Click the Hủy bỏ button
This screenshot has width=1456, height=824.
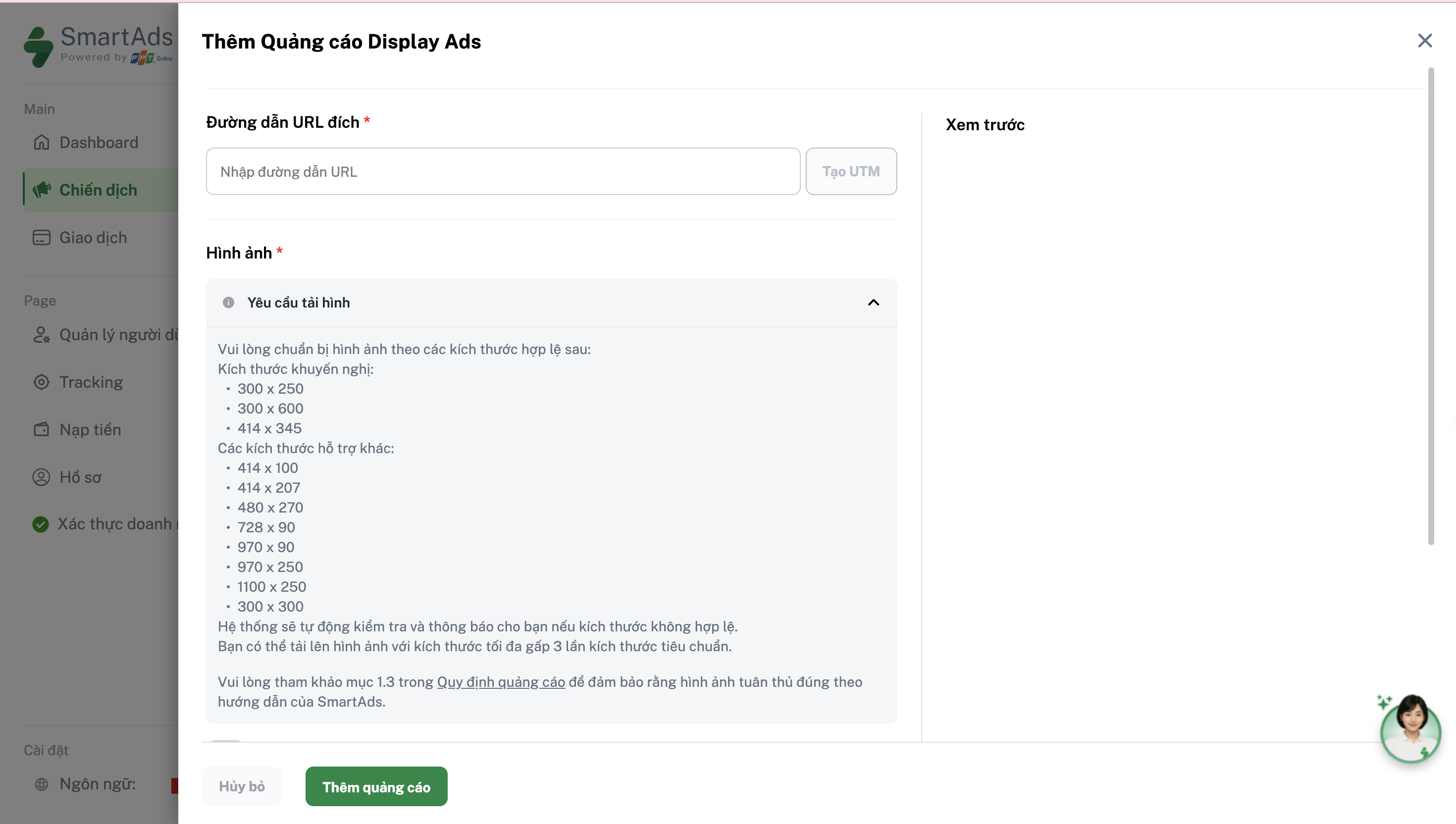(x=242, y=787)
